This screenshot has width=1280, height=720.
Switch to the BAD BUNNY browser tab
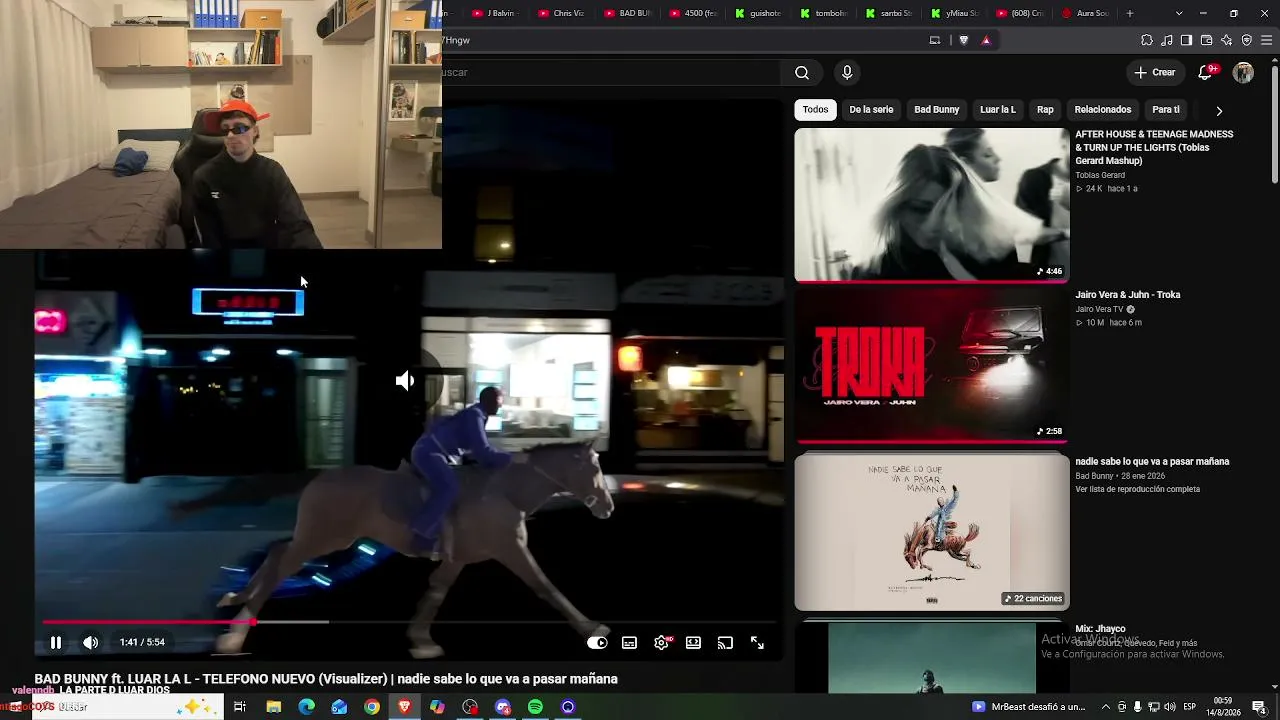point(627,13)
